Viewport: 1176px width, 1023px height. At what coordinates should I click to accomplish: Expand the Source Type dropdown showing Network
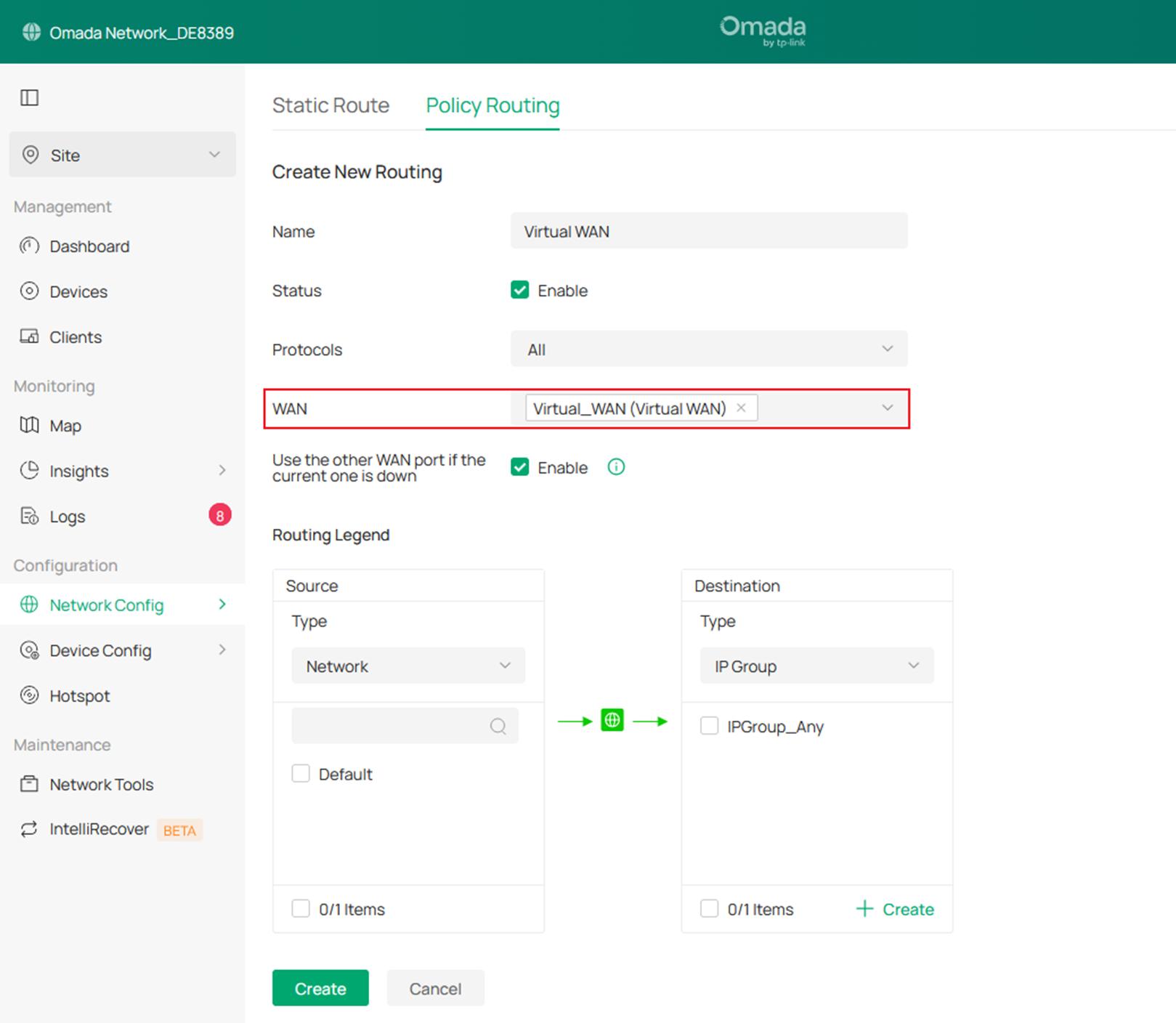pos(407,666)
